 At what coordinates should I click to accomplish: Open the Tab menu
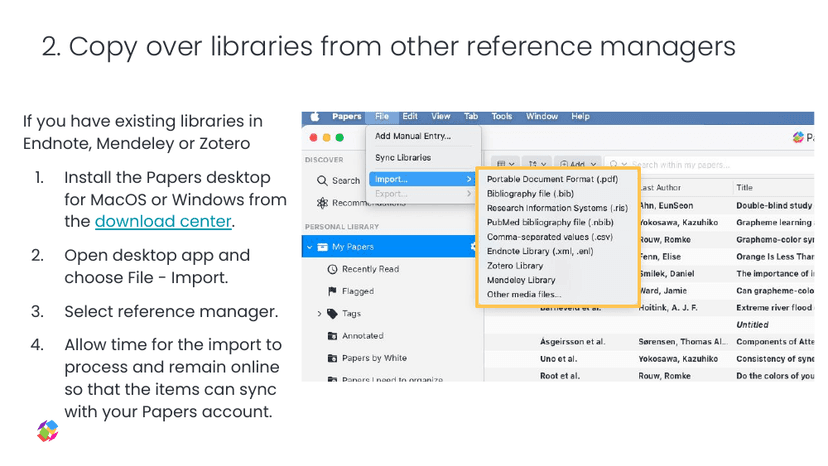click(471, 116)
